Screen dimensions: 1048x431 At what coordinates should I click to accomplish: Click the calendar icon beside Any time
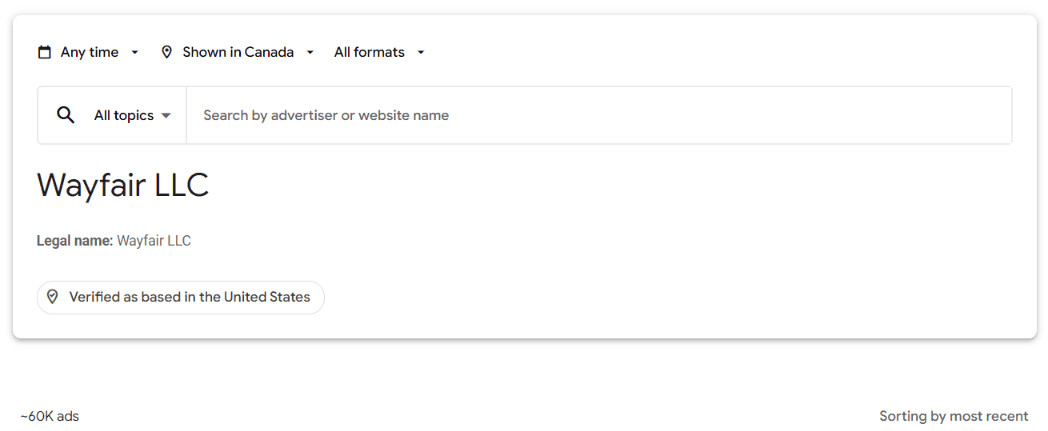[45, 52]
